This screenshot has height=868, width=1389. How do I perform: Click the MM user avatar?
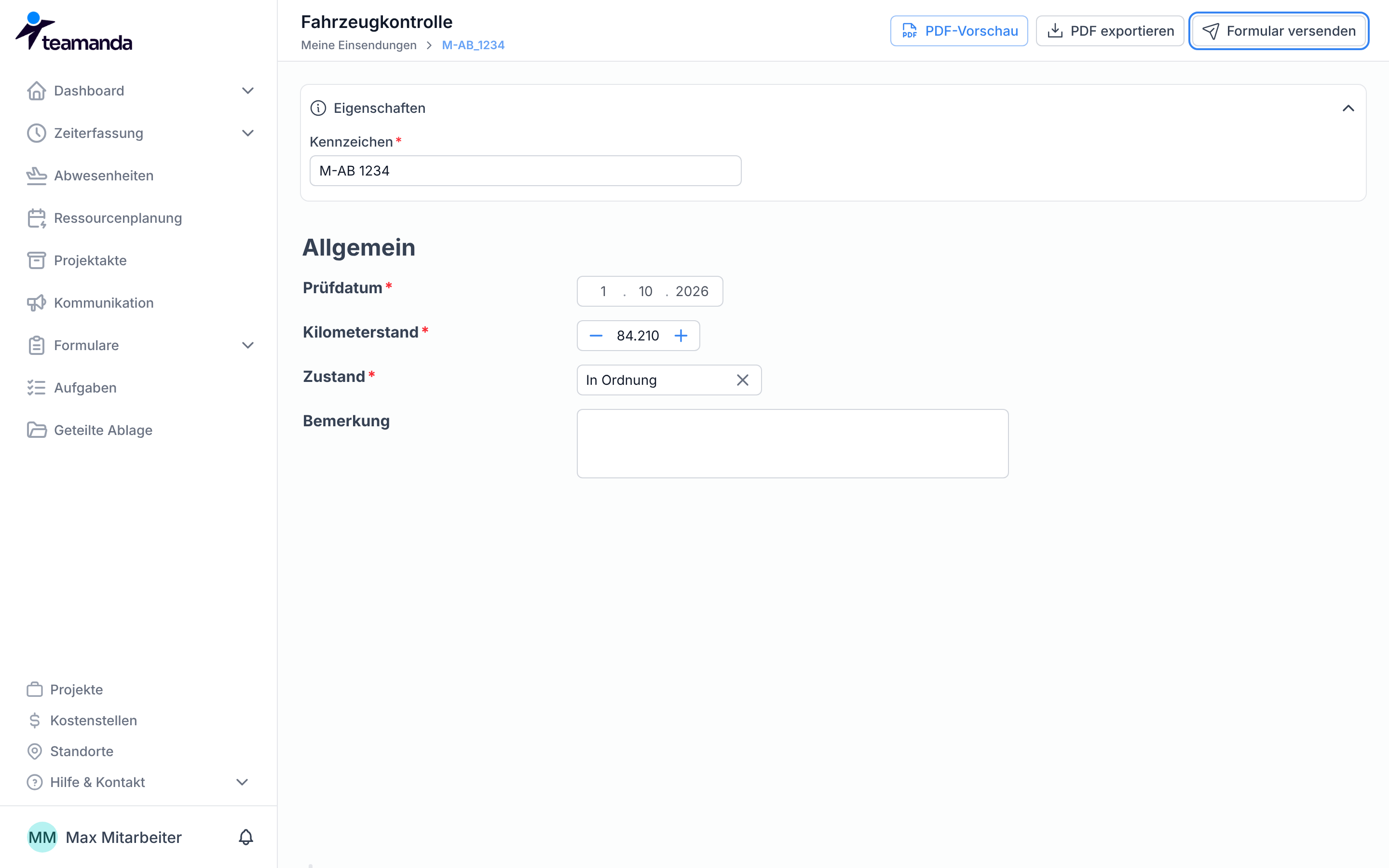coord(42,838)
